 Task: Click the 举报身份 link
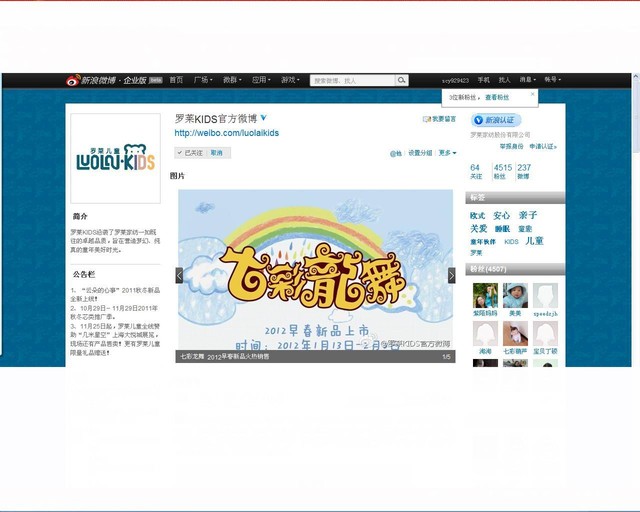511,146
